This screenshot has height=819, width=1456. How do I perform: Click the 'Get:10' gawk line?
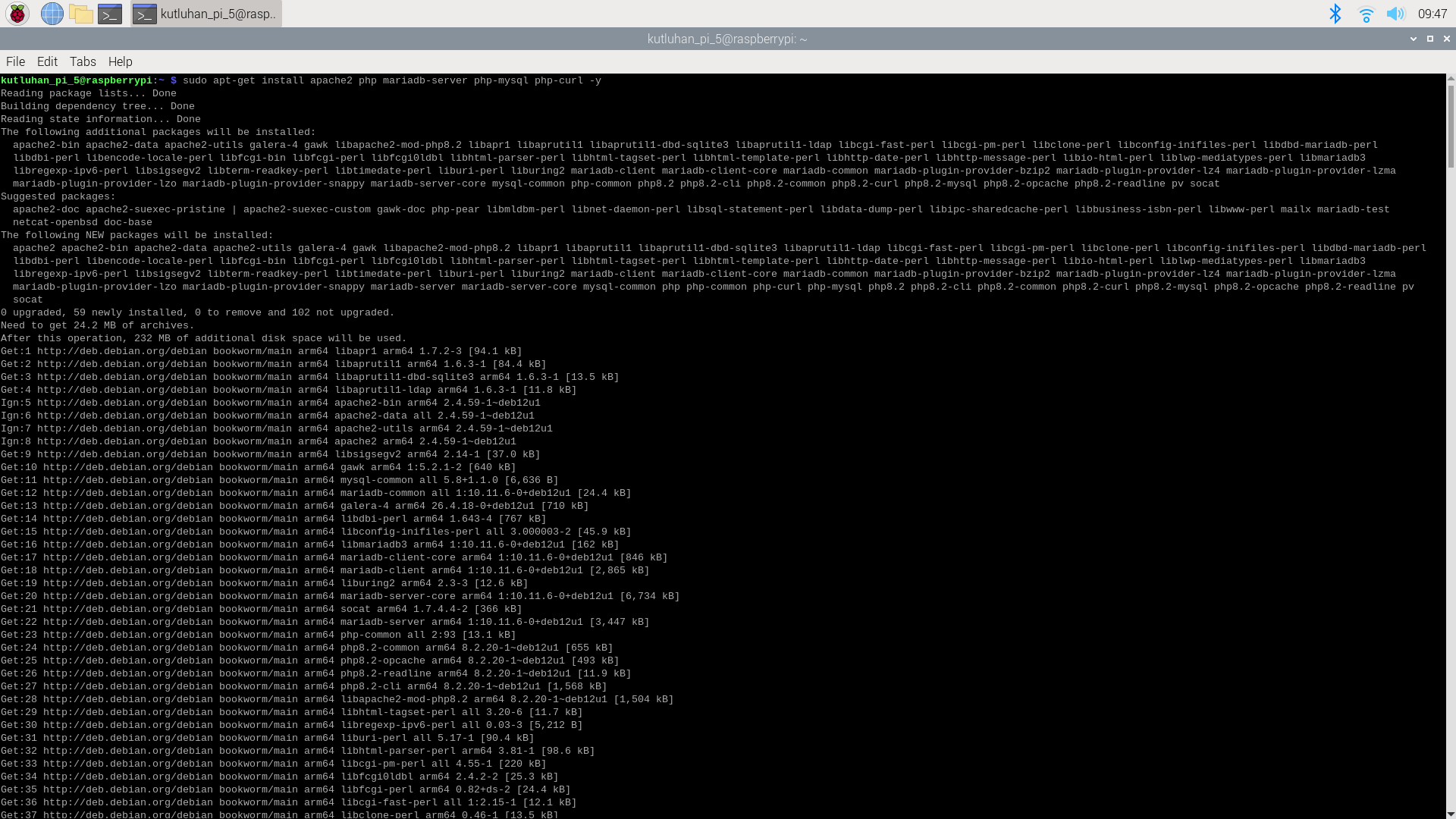tap(259, 467)
